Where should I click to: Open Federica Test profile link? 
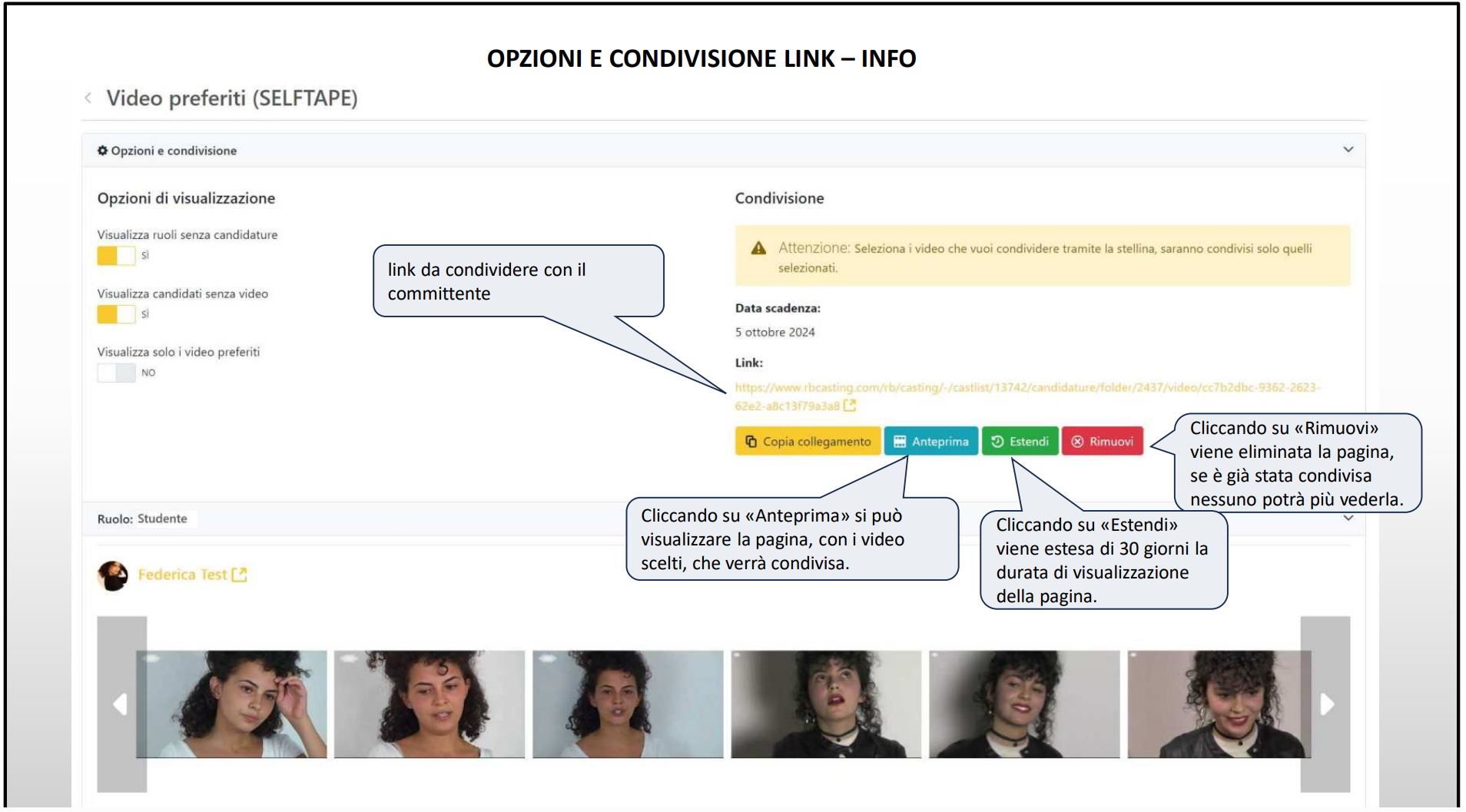[x=182, y=575]
